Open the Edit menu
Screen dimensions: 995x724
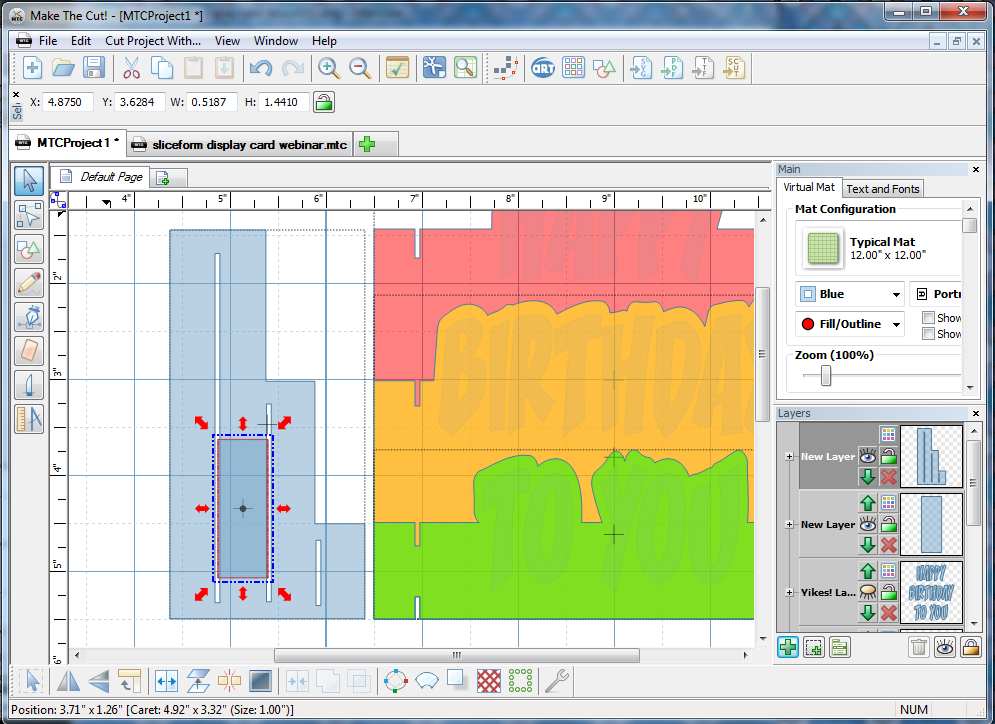pyautogui.click(x=81, y=41)
